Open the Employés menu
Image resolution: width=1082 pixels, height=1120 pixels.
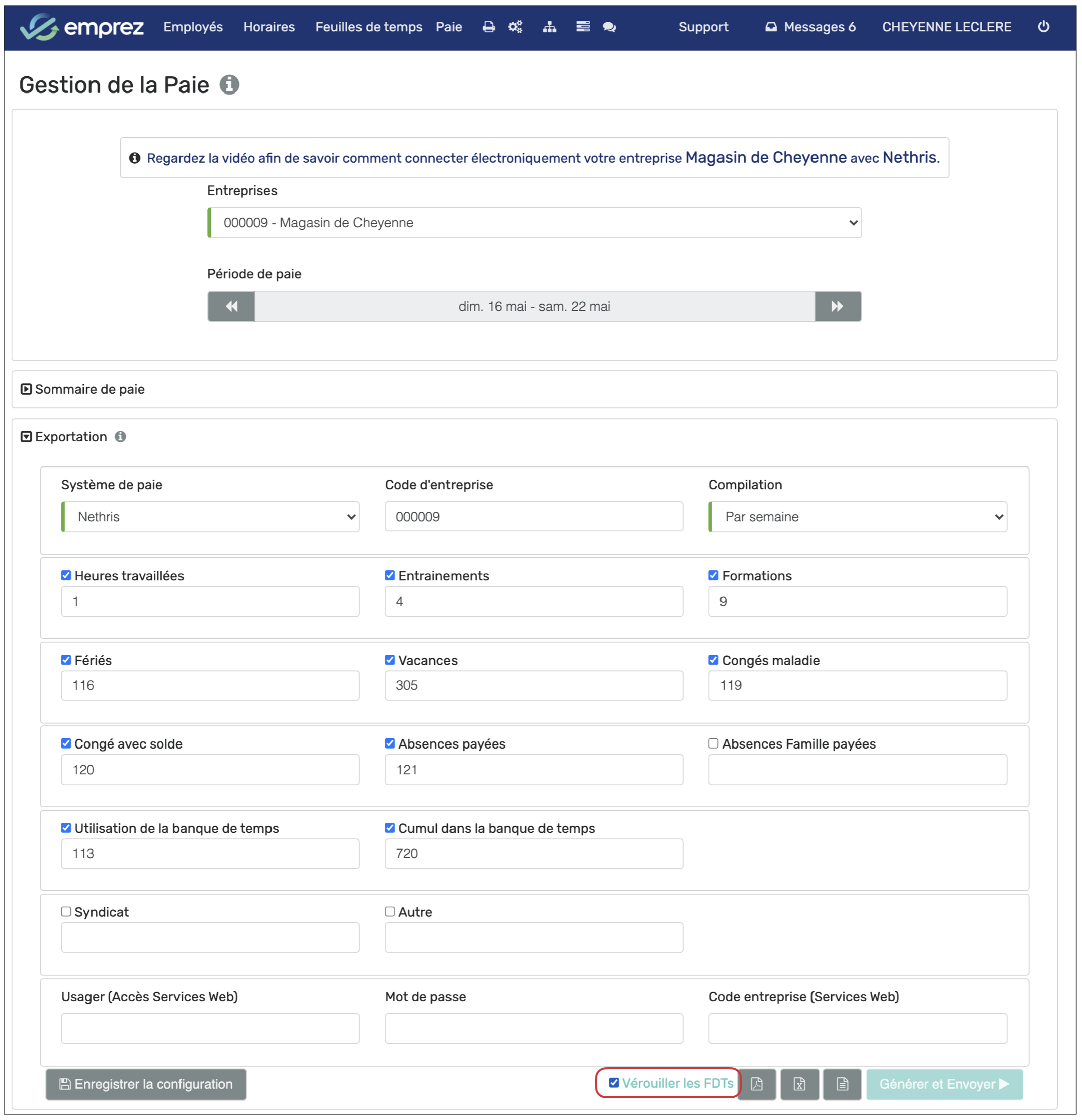tap(193, 27)
